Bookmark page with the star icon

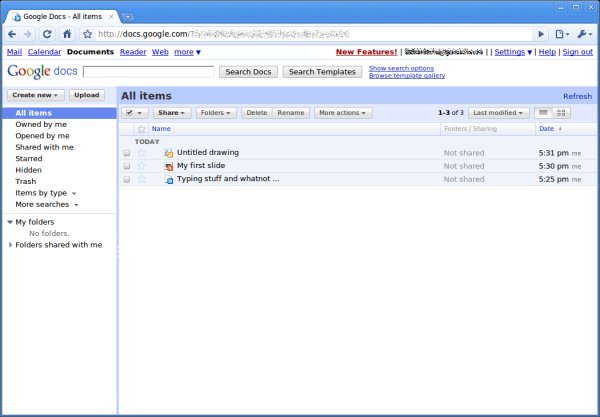87,34
